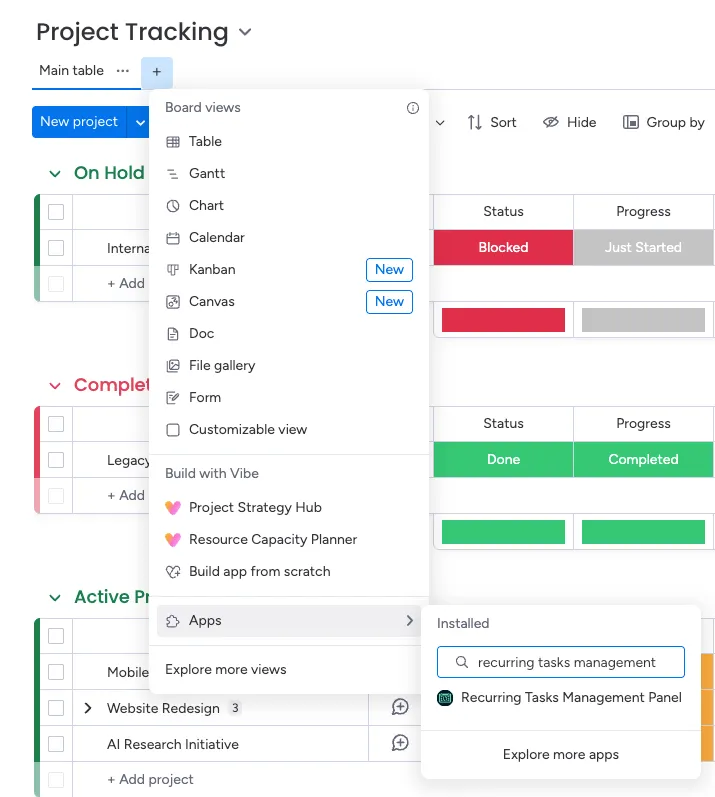This screenshot has height=797, width=715.
Task: Click the Recurring Tasks Management Panel app icon
Action: coord(445,698)
